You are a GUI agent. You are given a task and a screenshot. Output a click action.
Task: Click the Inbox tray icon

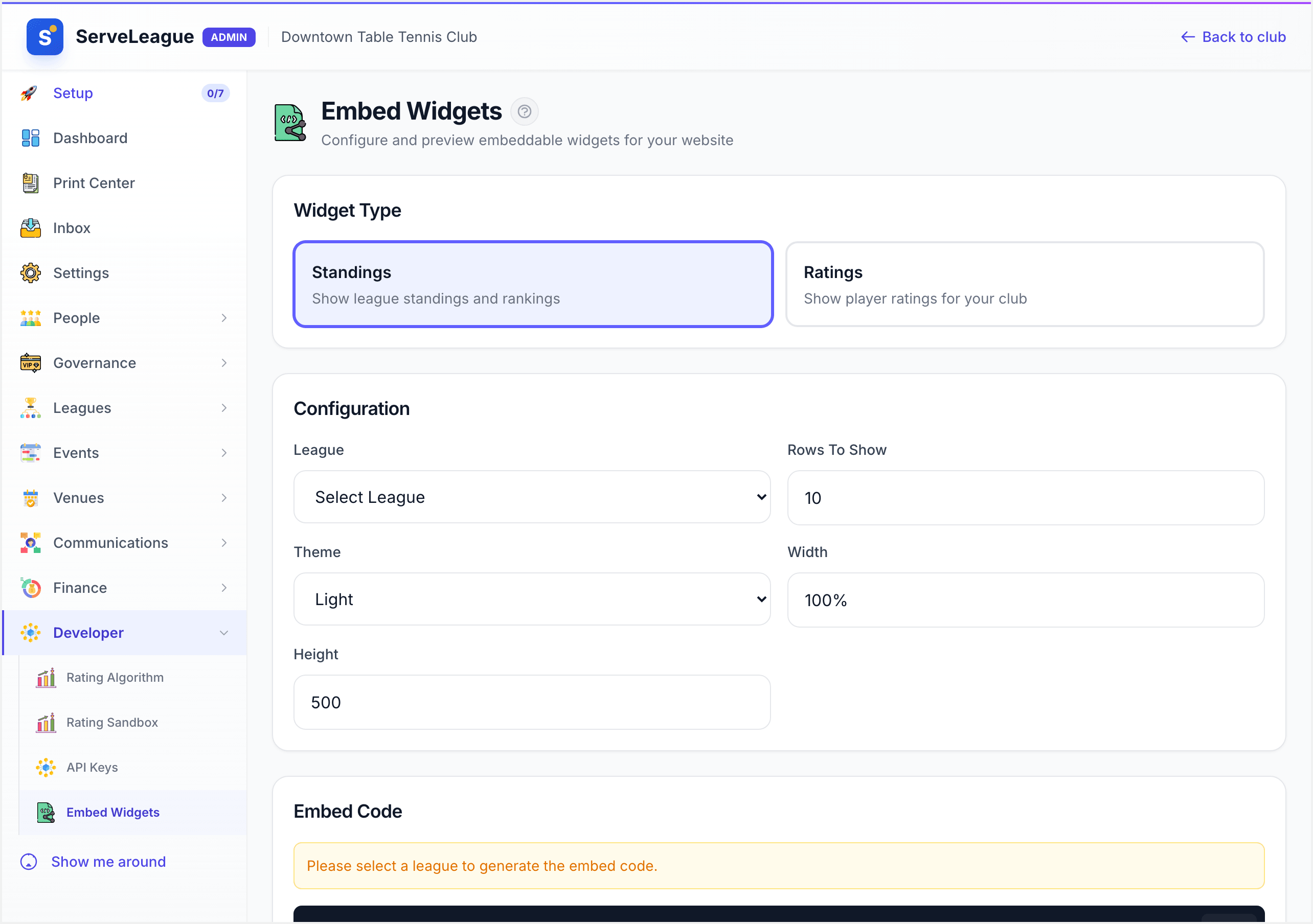point(30,228)
